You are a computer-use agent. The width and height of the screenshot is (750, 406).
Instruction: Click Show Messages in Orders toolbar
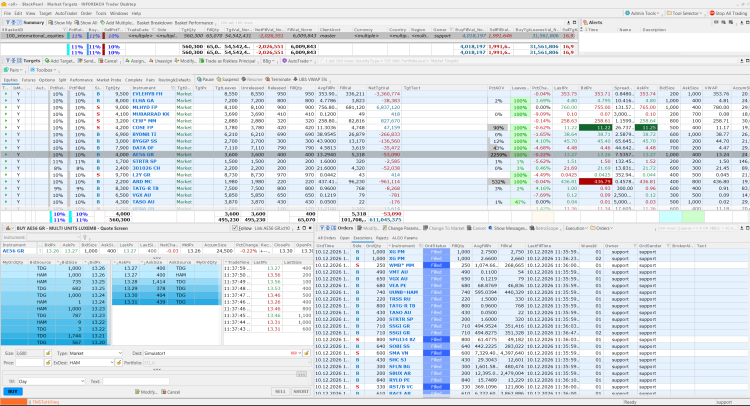[x=507, y=228]
